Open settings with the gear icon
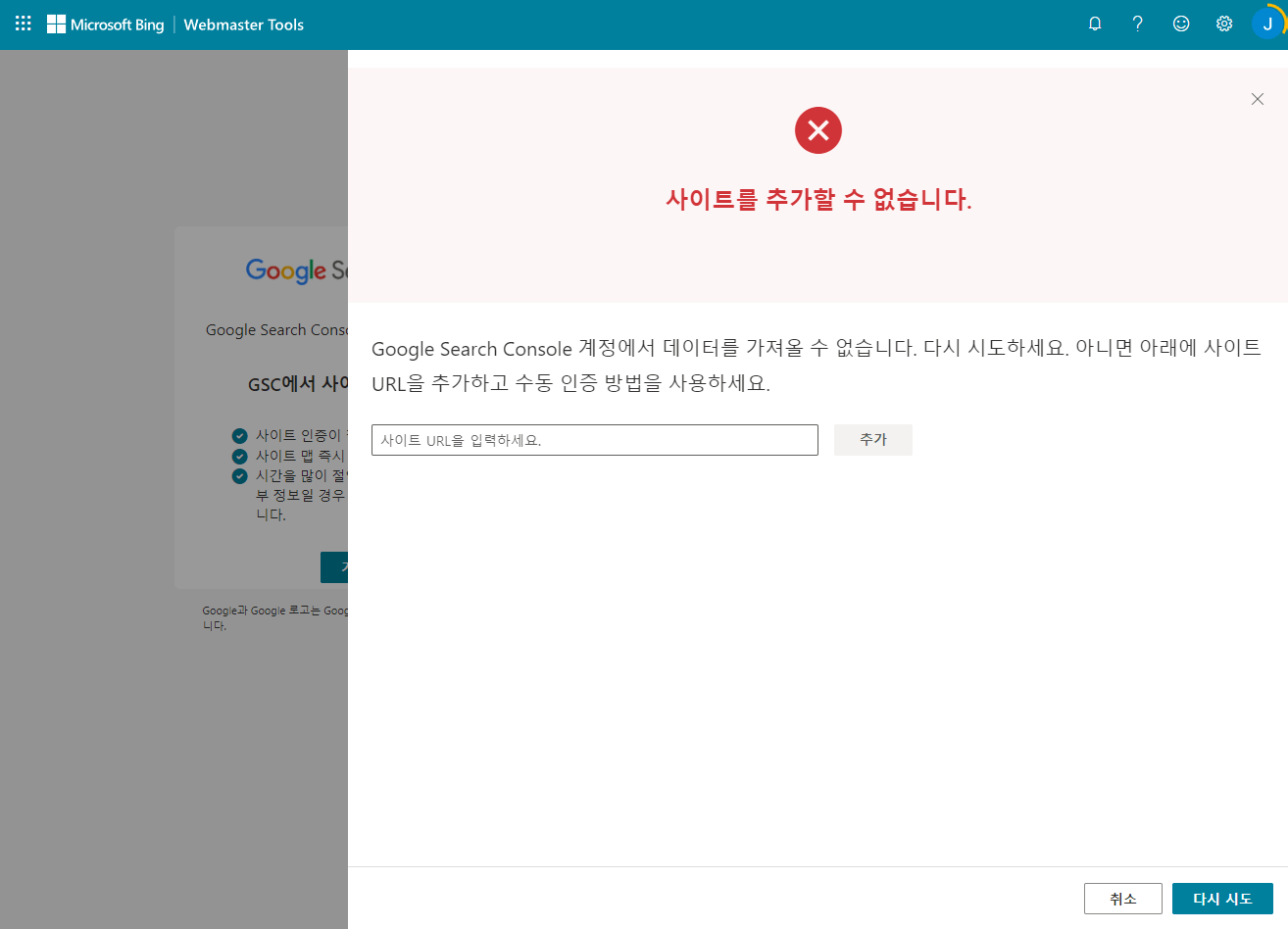This screenshot has height=929, width=1288. (x=1223, y=24)
